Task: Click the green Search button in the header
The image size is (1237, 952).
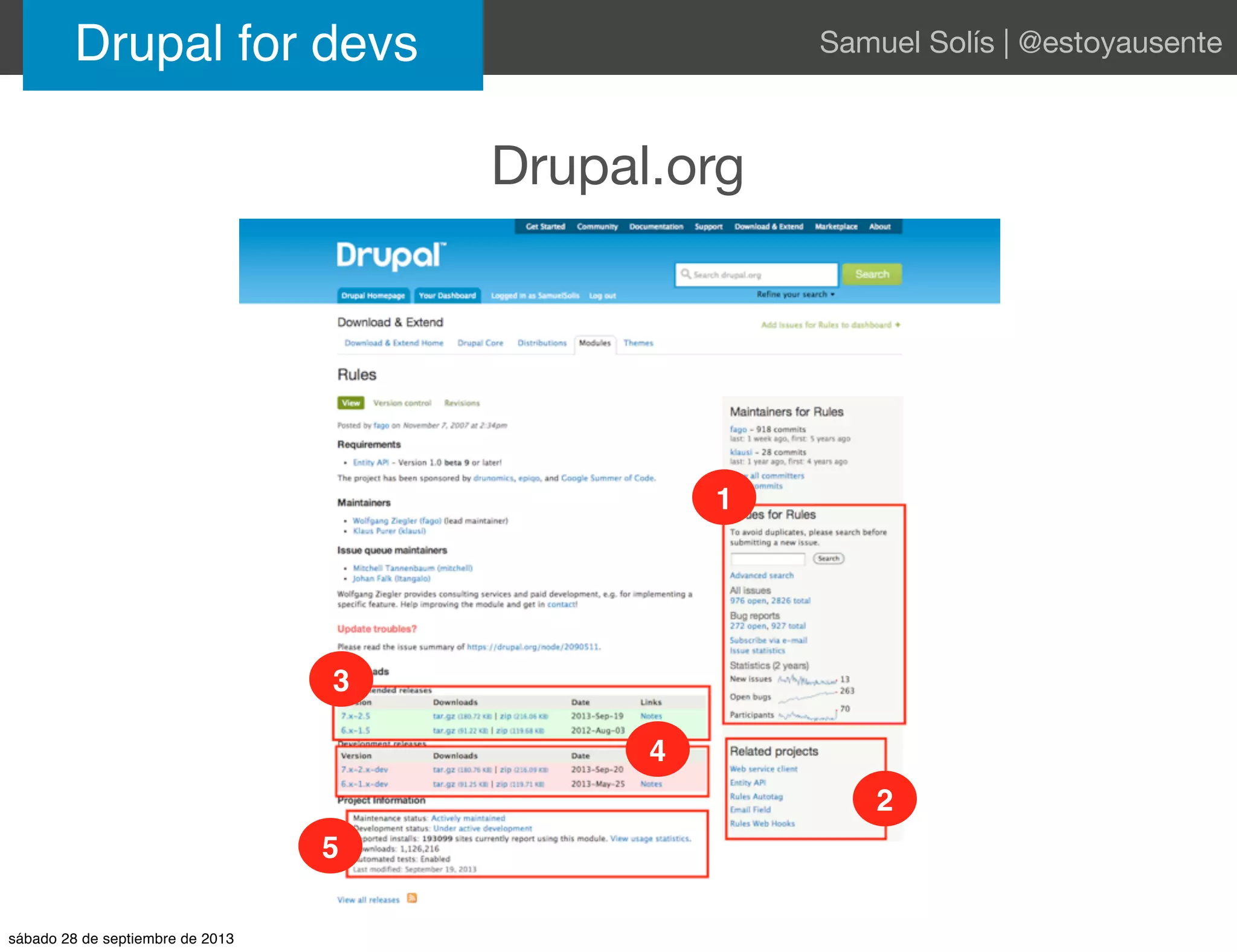Action: click(x=872, y=274)
